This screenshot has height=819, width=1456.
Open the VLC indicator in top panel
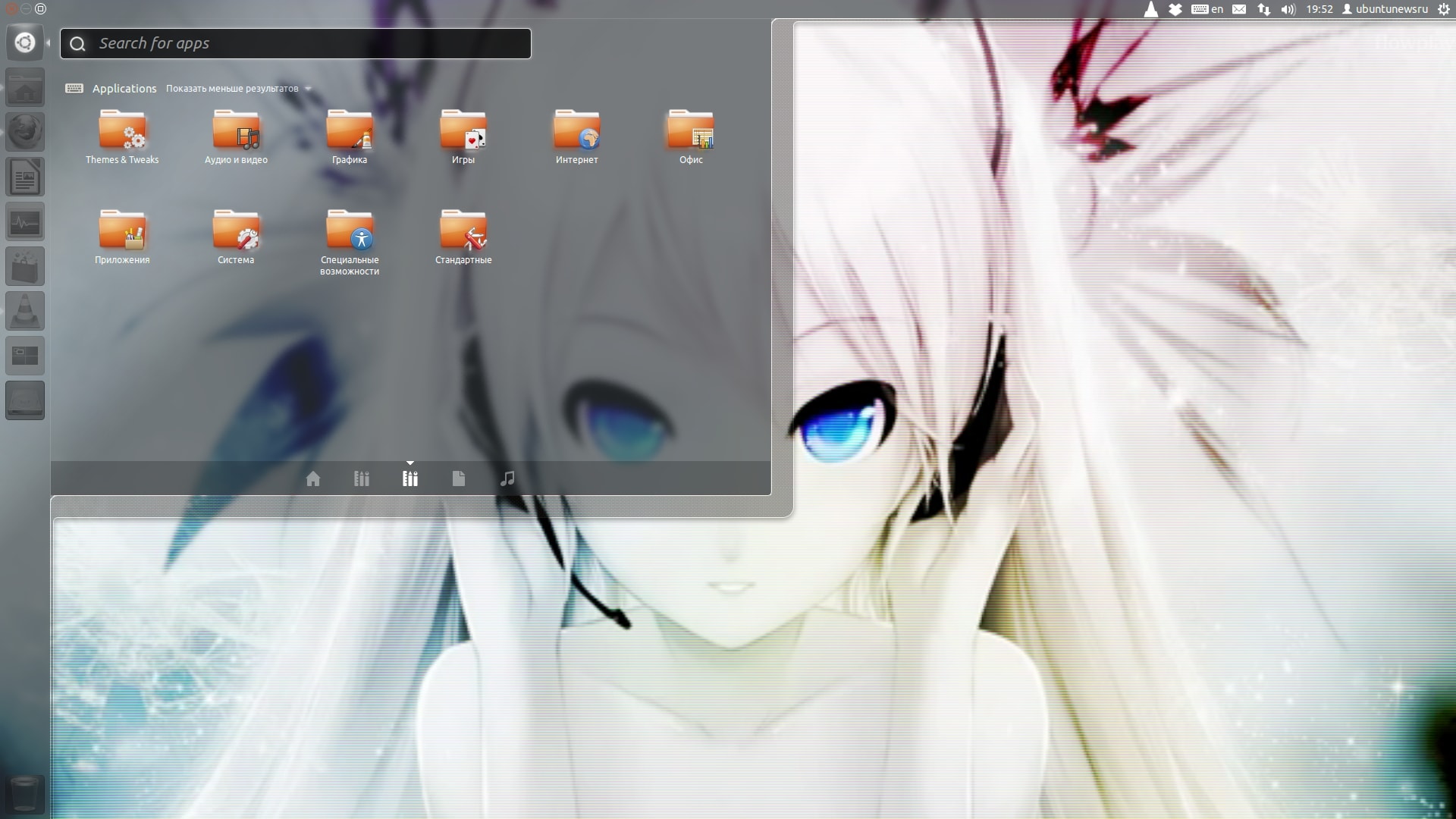tap(1151, 9)
